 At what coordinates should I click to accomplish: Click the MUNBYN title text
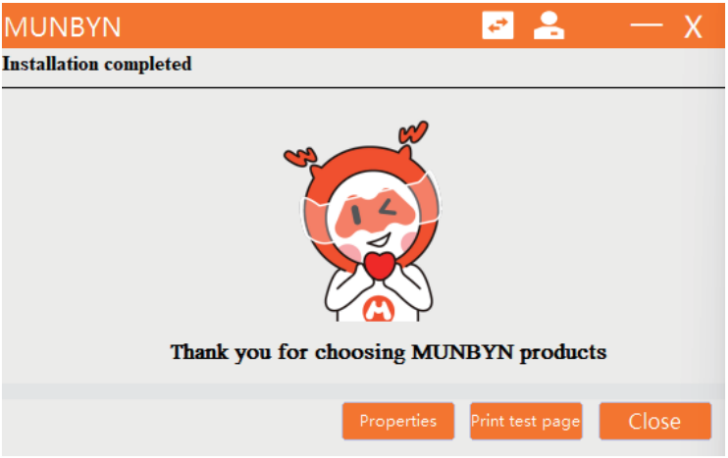[63, 27]
